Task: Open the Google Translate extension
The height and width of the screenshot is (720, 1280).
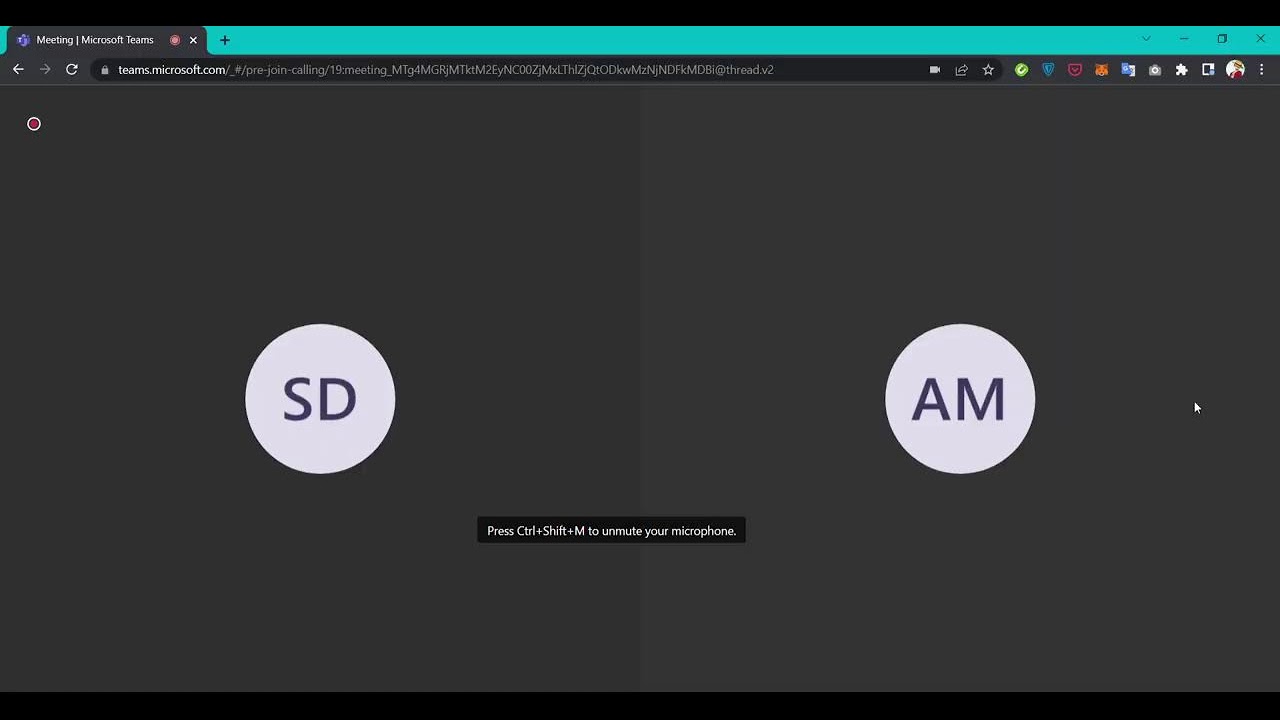Action: point(1128,70)
